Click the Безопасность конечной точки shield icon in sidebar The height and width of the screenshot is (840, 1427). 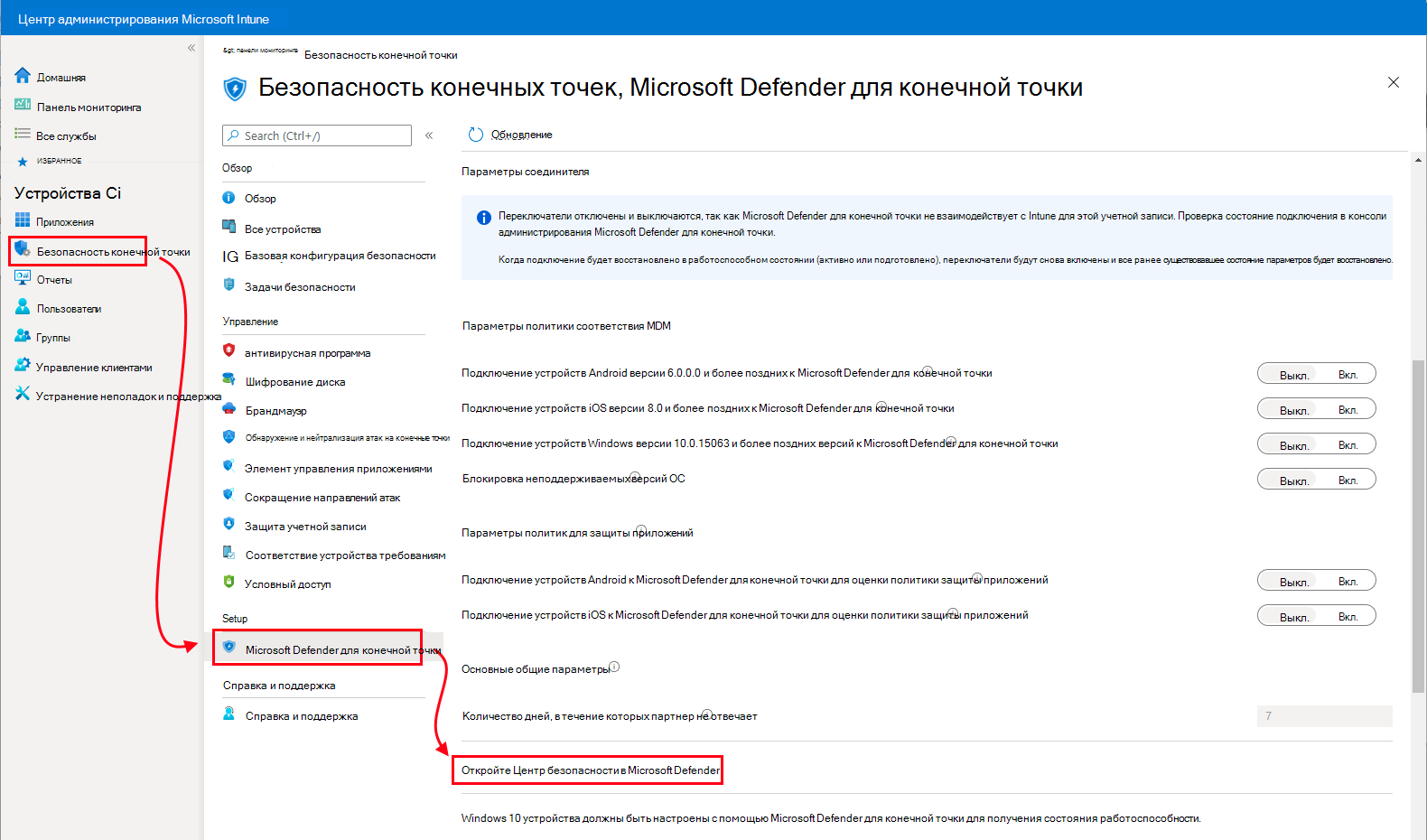(x=22, y=249)
